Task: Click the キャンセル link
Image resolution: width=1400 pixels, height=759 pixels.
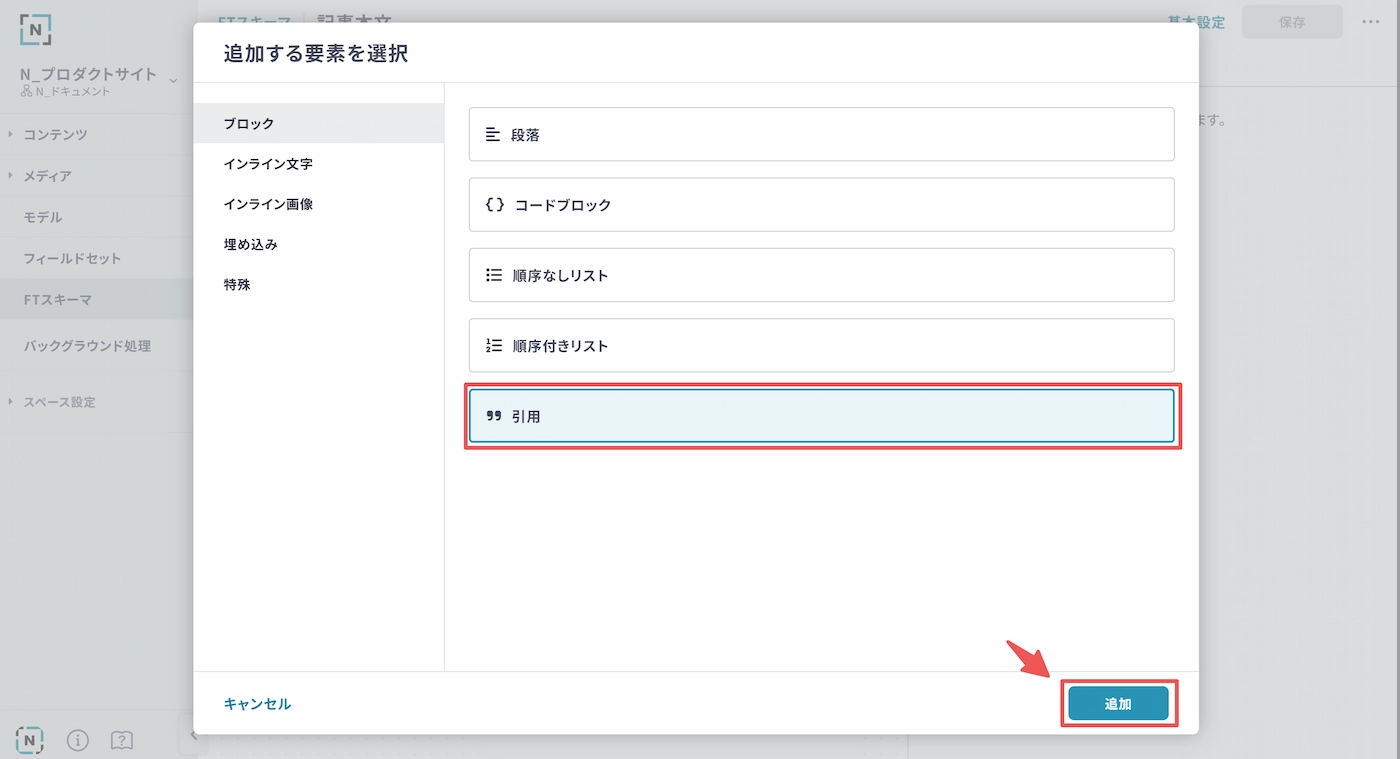Action: (257, 704)
